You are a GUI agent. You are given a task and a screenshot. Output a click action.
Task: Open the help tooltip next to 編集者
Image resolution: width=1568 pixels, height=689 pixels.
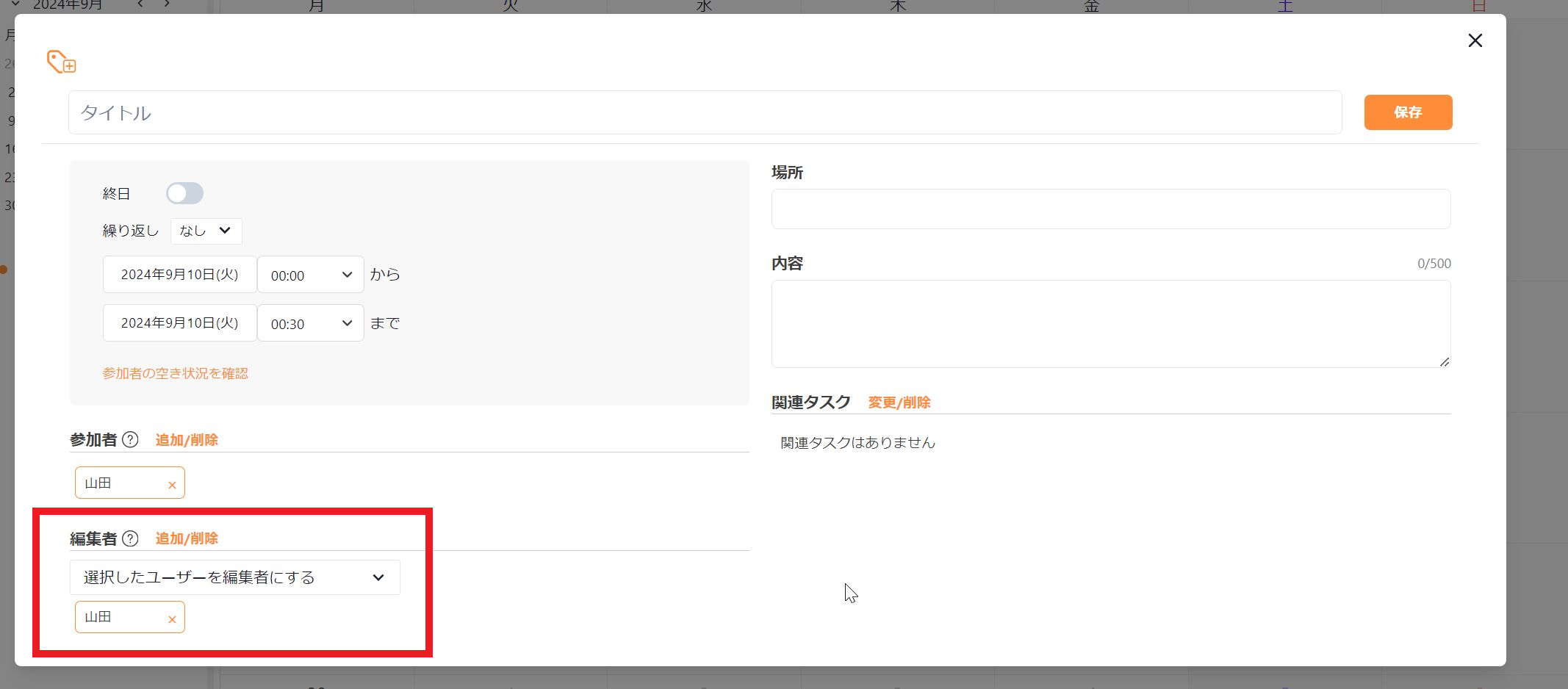(131, 538)
